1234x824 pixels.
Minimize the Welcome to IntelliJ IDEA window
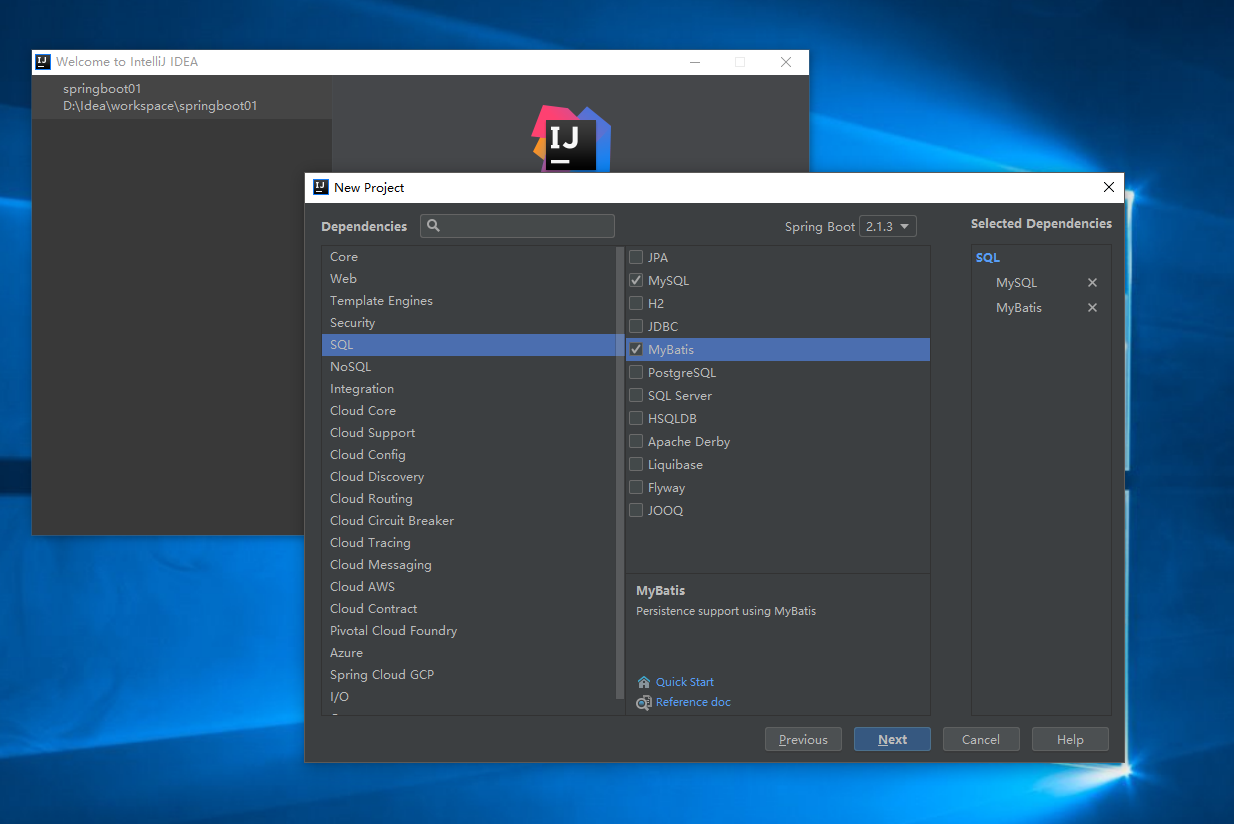click(x=695, y=62)
